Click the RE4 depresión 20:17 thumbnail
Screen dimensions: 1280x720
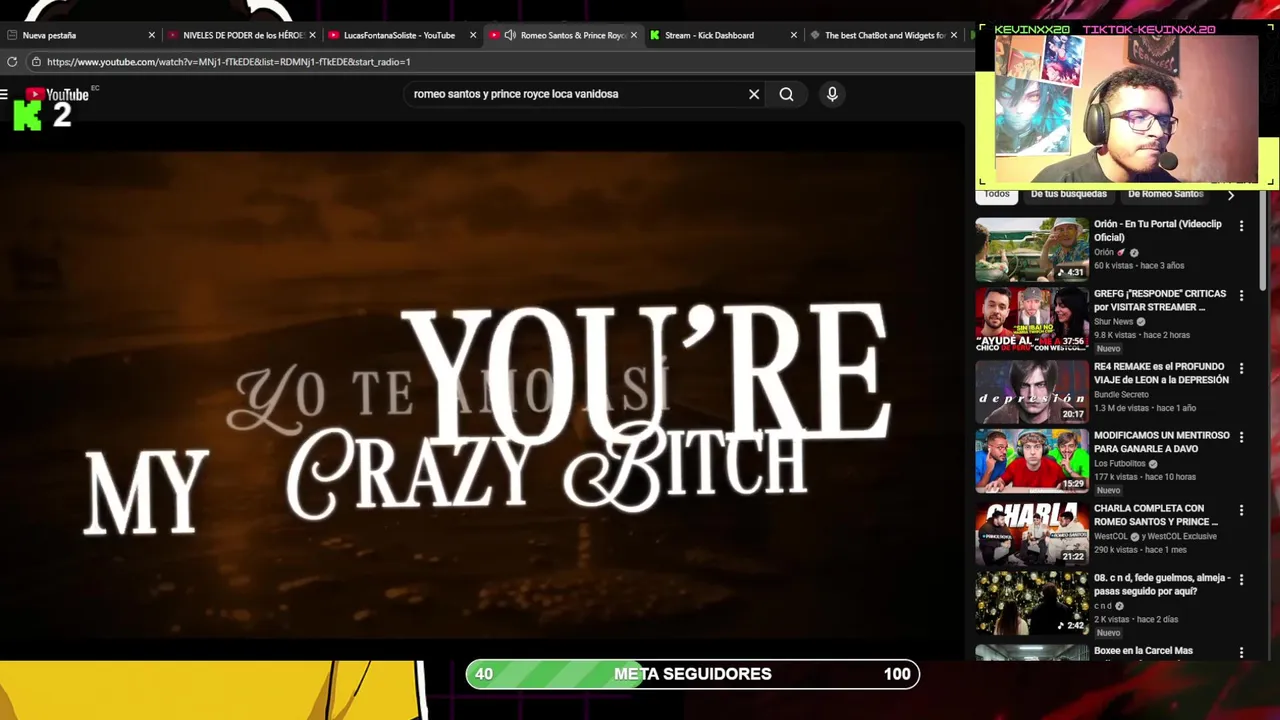pyautogui.click(x=1032, y=392)
